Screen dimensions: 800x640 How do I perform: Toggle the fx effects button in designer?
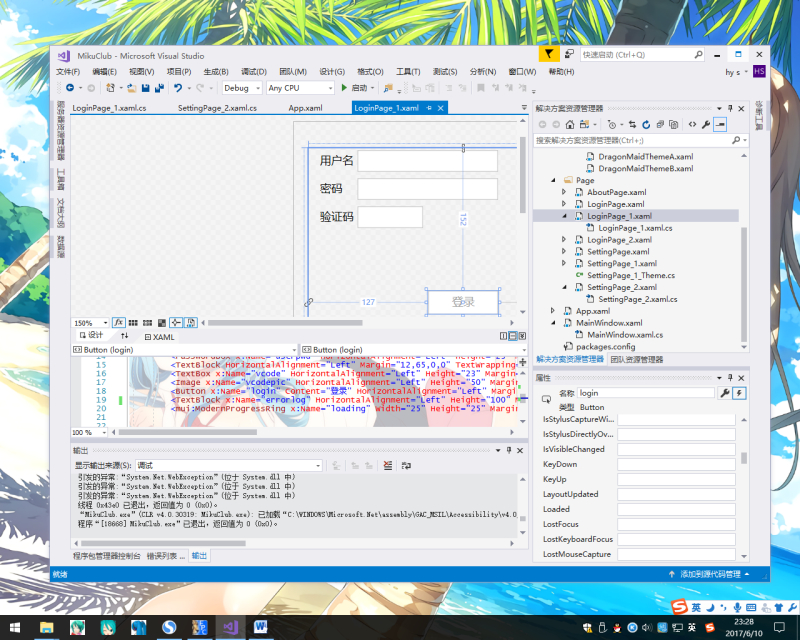(x=118, y=323)
